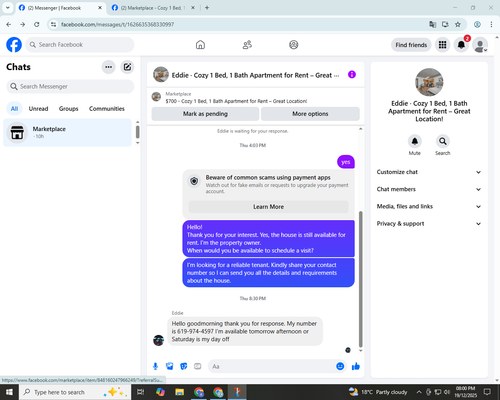
Task: Click Mark as pending button
Action: (x=205, y=114)
